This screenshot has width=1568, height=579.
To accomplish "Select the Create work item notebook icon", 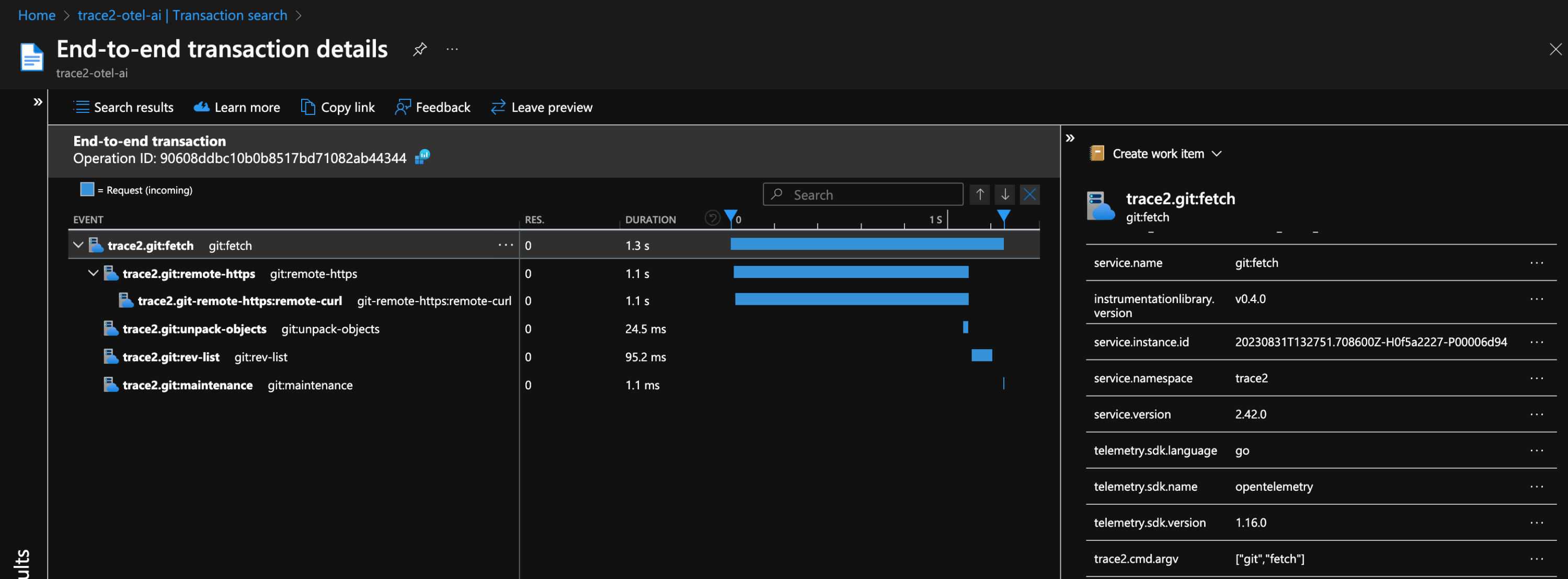I will coord(1097,153).
